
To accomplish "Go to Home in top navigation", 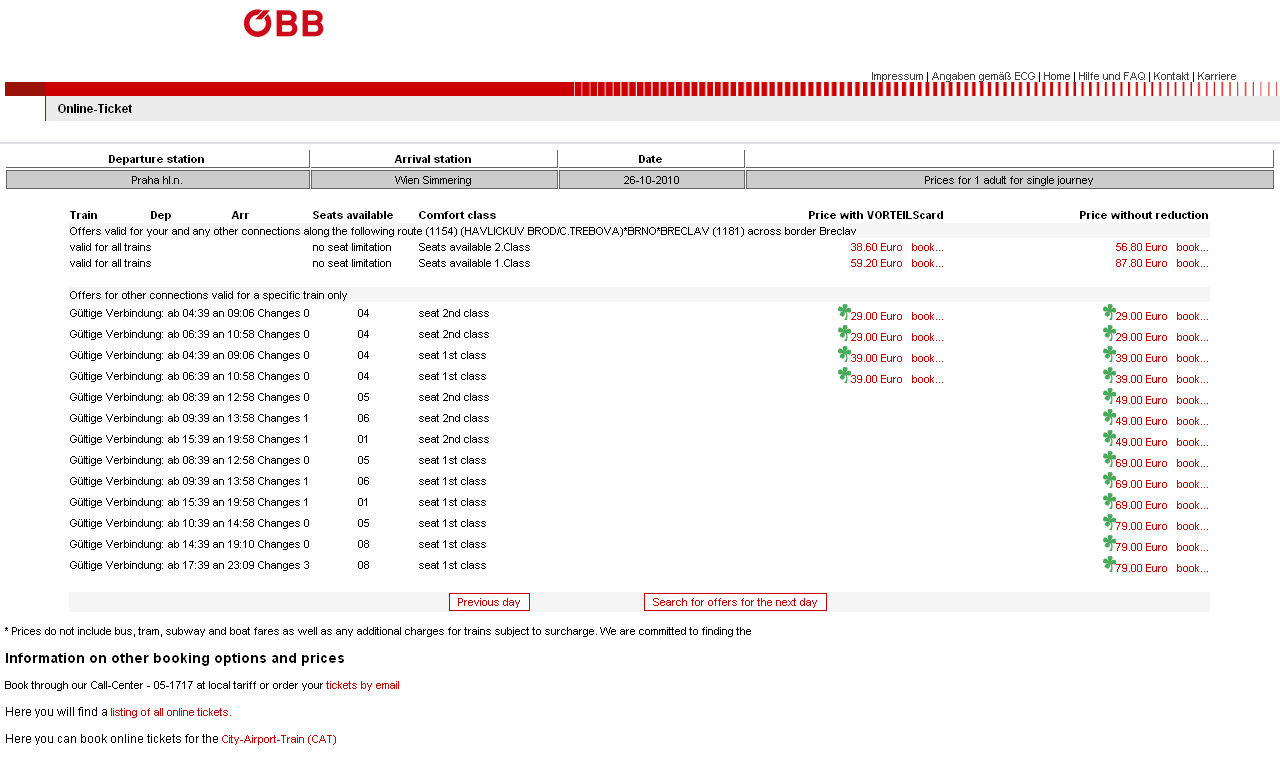I will click(1056, 76).
